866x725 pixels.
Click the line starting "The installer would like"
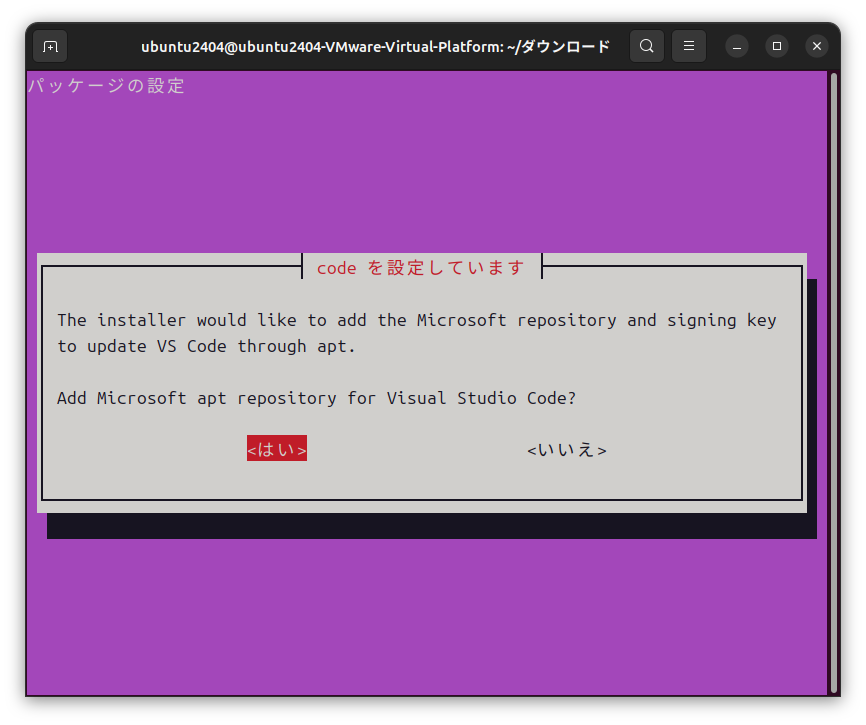coord(416,320)
